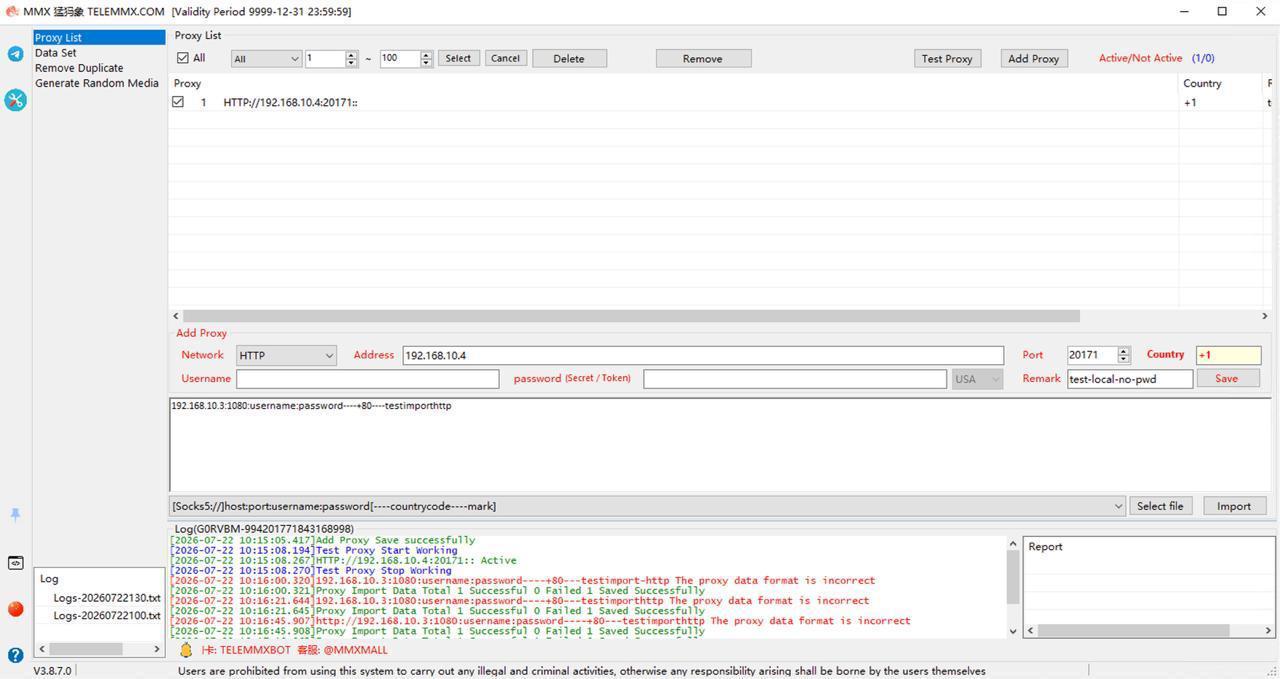Click the Log tree horizontal scrollbar right arrow
Screen dimensions: 1280x679
click(x=157, y=649)
